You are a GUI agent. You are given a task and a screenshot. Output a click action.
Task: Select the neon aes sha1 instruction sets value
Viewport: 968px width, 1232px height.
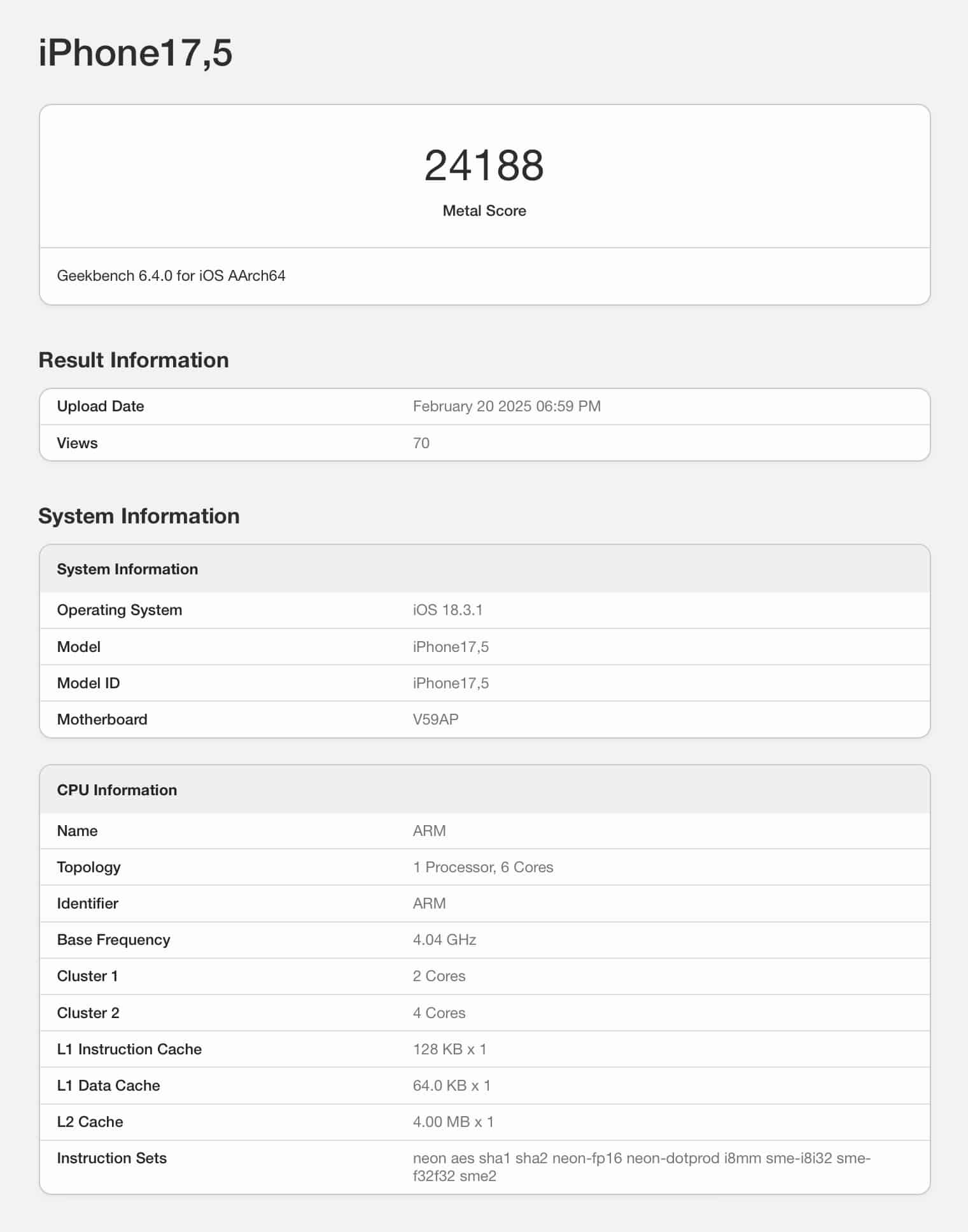(642, 1167)
